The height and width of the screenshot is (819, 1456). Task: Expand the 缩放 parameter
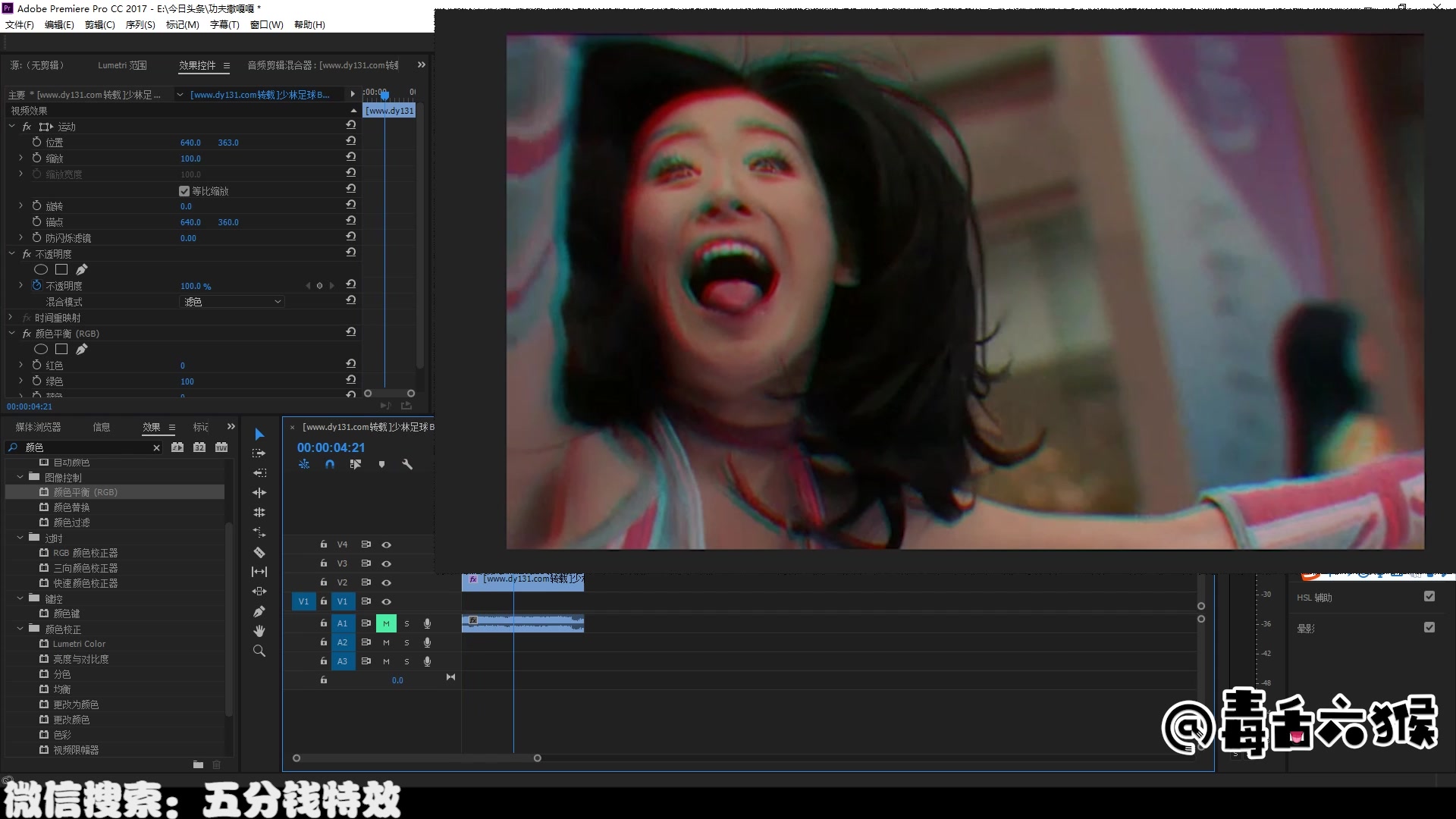[20, 158]
